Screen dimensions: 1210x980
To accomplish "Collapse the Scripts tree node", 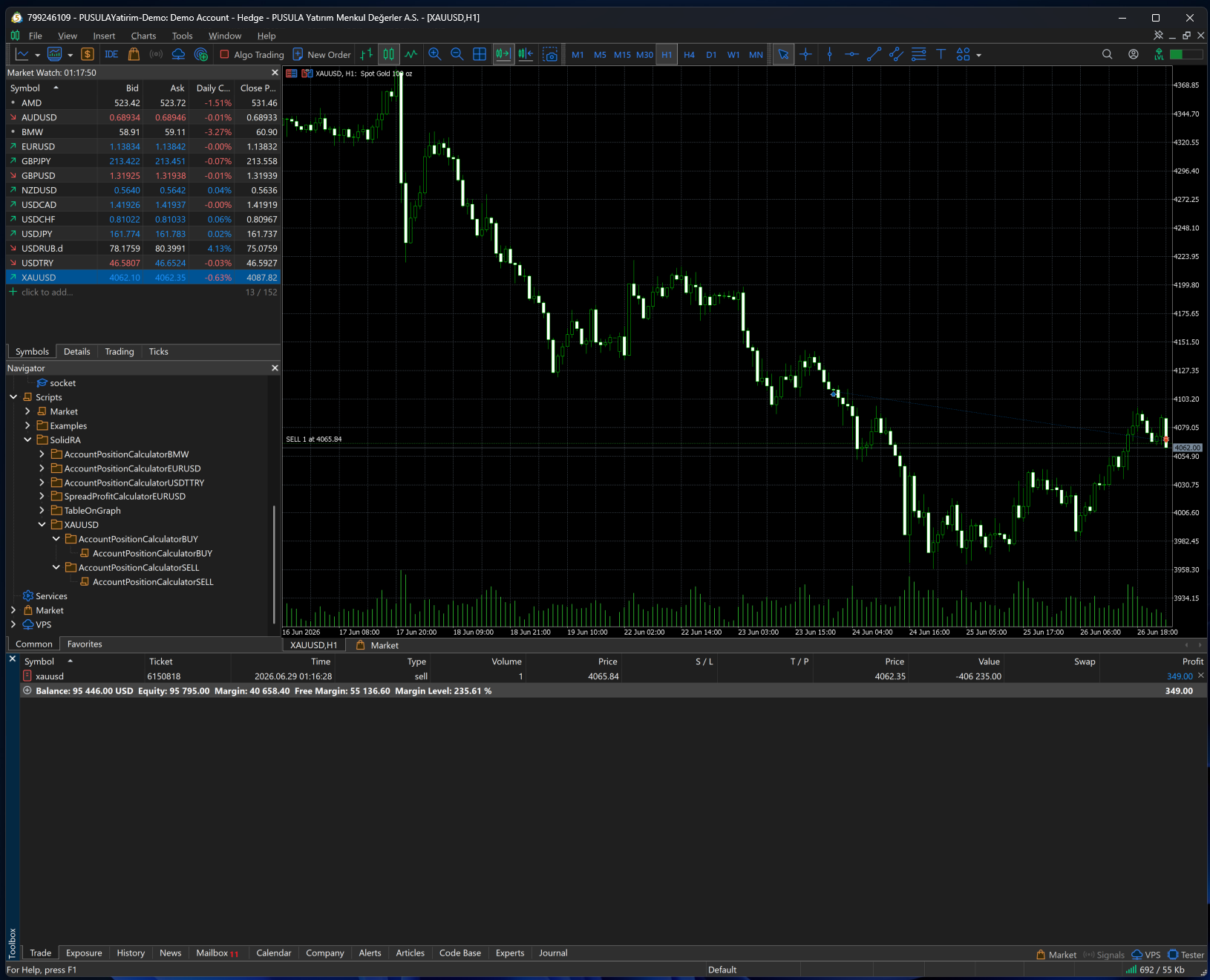I will tap(13, 397).
